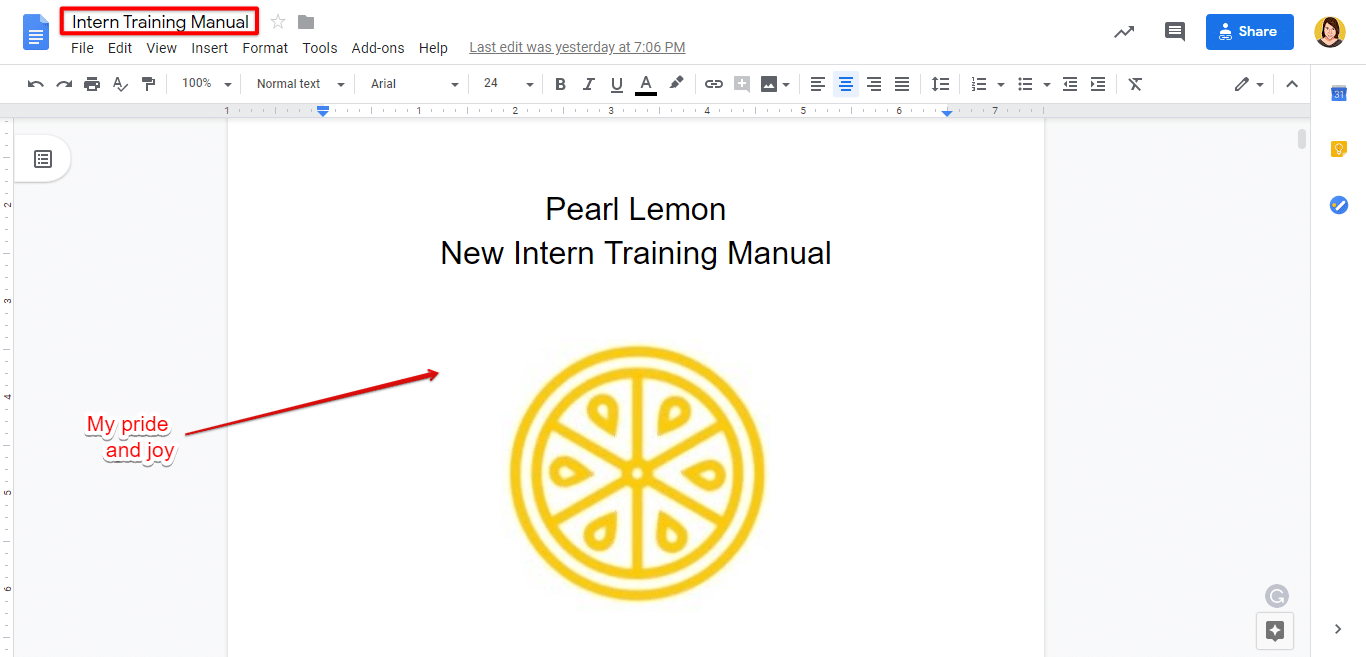Move document using folder icon
1366x657 pixels.
(x=306, y=22)
